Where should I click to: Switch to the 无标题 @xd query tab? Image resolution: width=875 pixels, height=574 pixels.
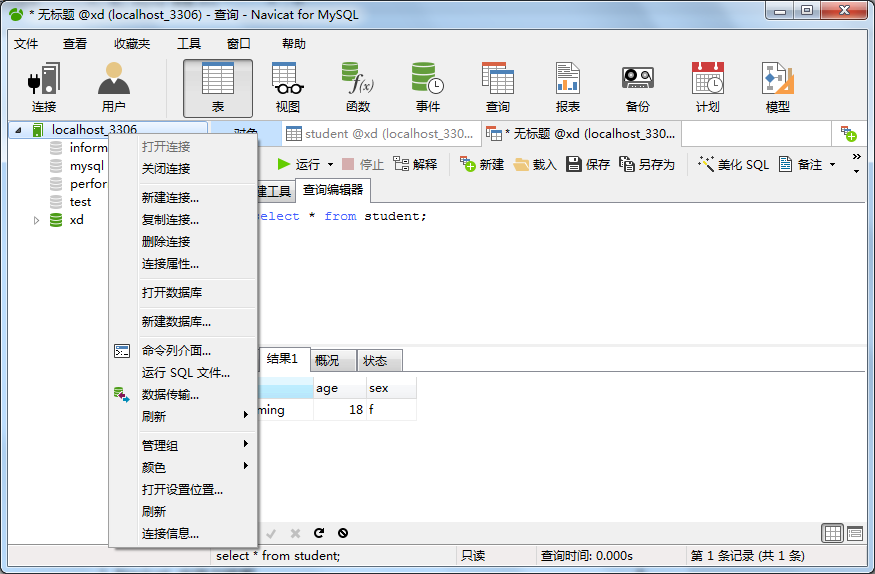pyautogui.click(x=581, y=134)
